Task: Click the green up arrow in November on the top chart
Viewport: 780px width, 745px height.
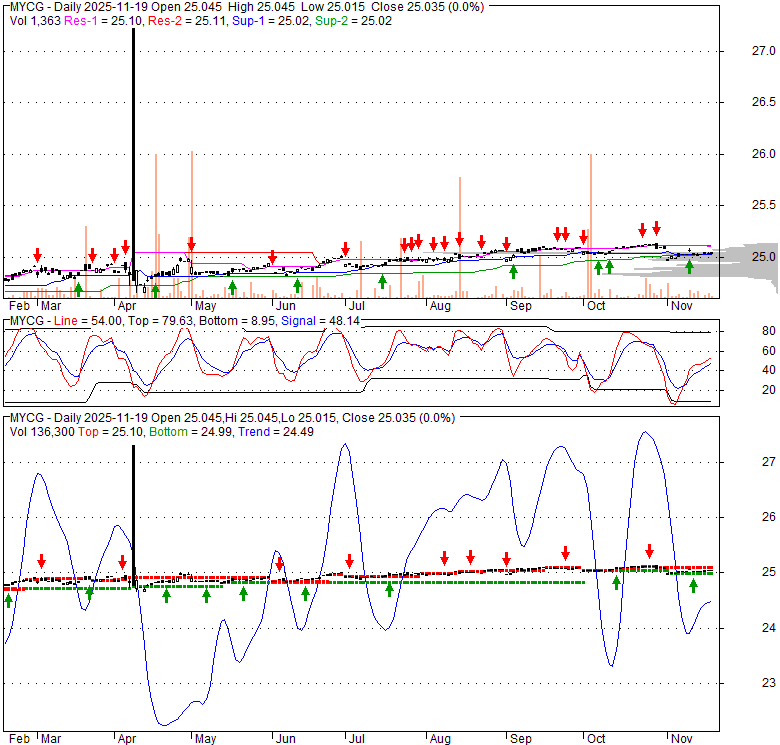Action: [689, 266]
